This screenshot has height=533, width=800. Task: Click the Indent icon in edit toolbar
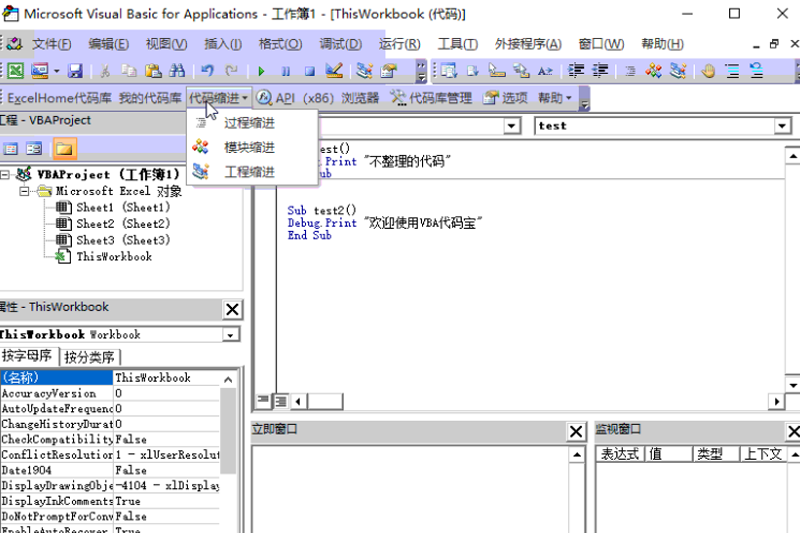tap(576, 70)
